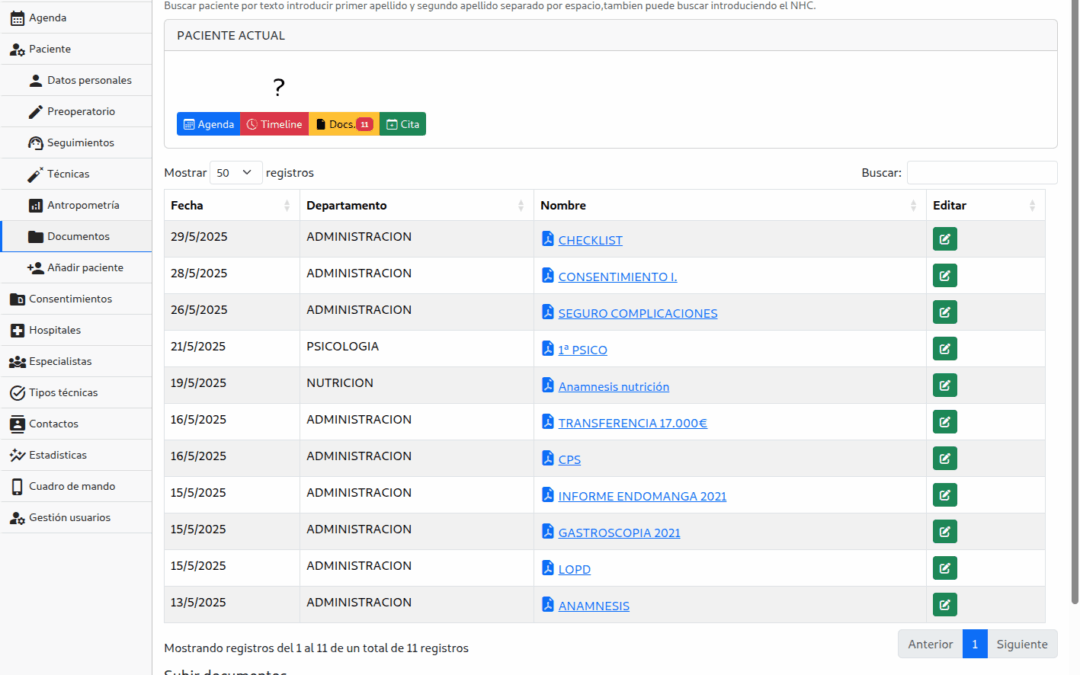
Task: Open the LOPD document link
Action: [x=574, y=570]
